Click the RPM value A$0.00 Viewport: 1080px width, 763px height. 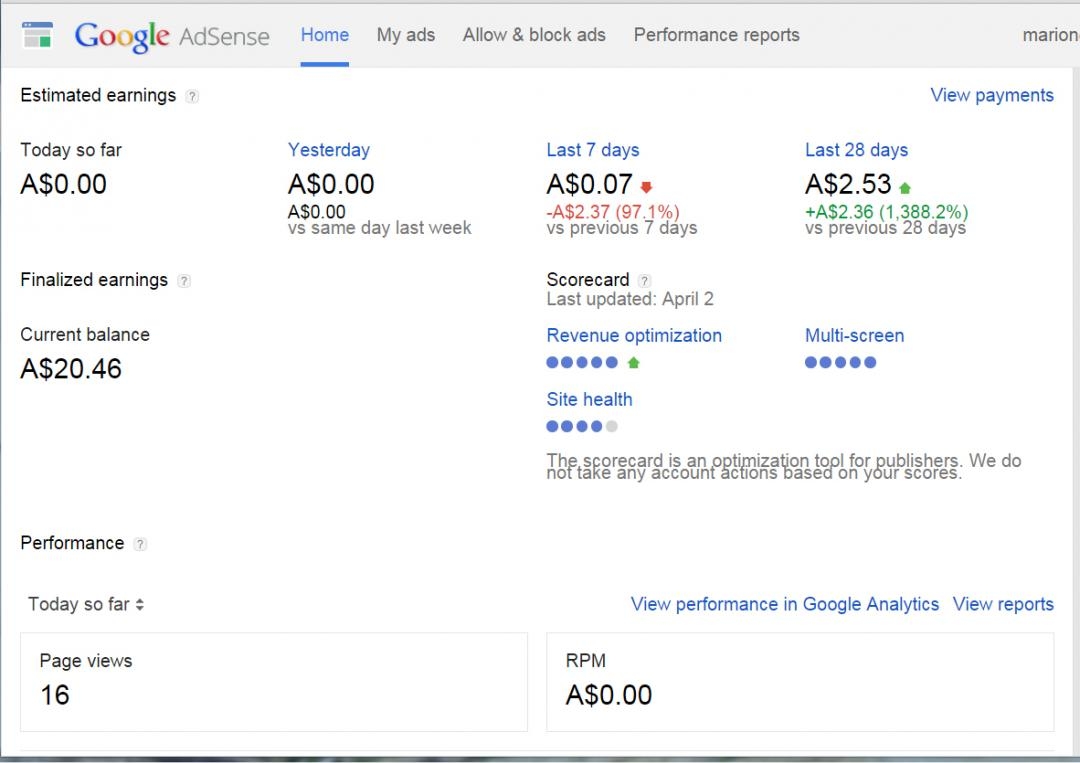[609, 695]
